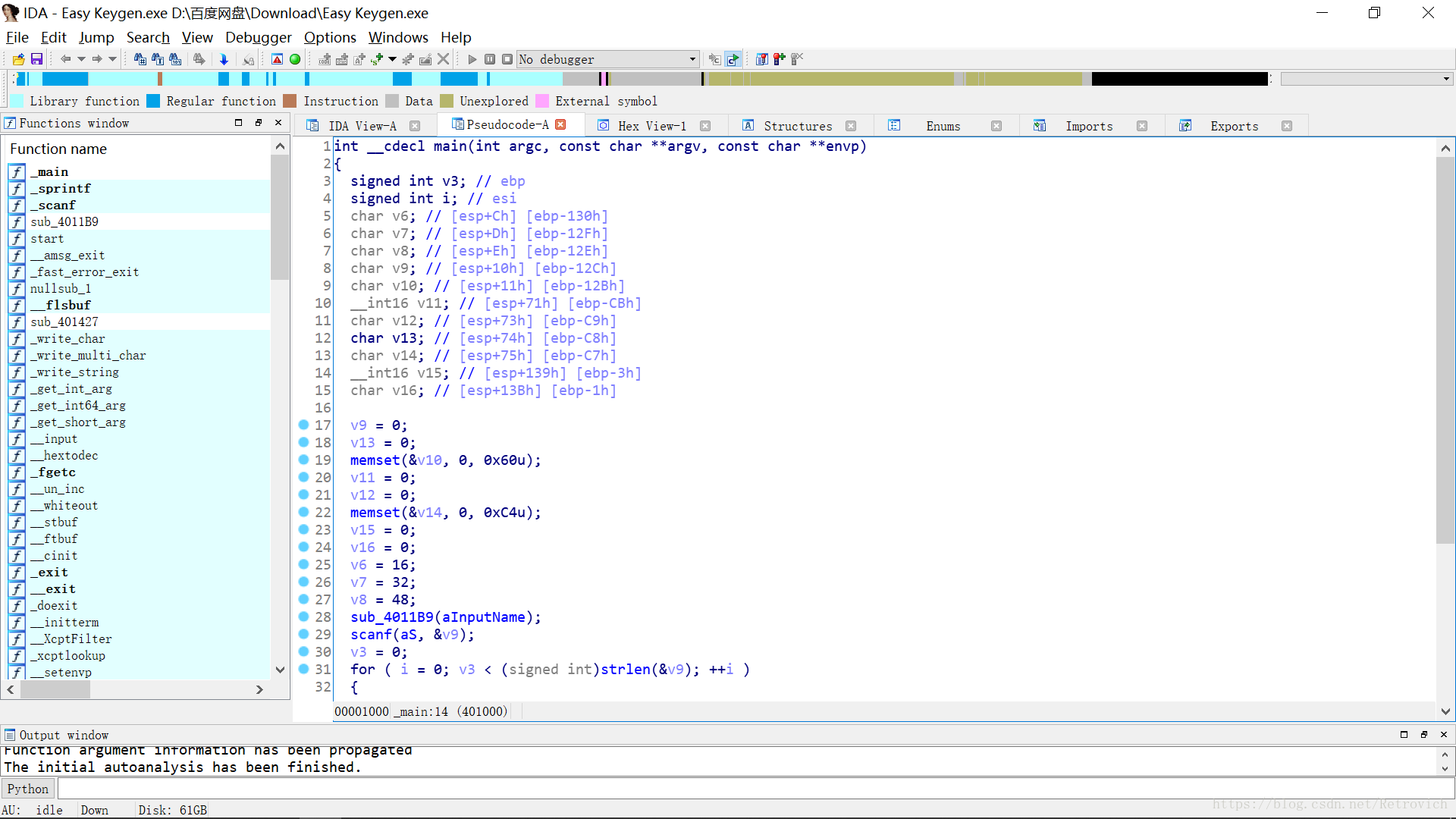Float the Functions window panel
Screen dimensions: 1456x819
pos(259,122)
